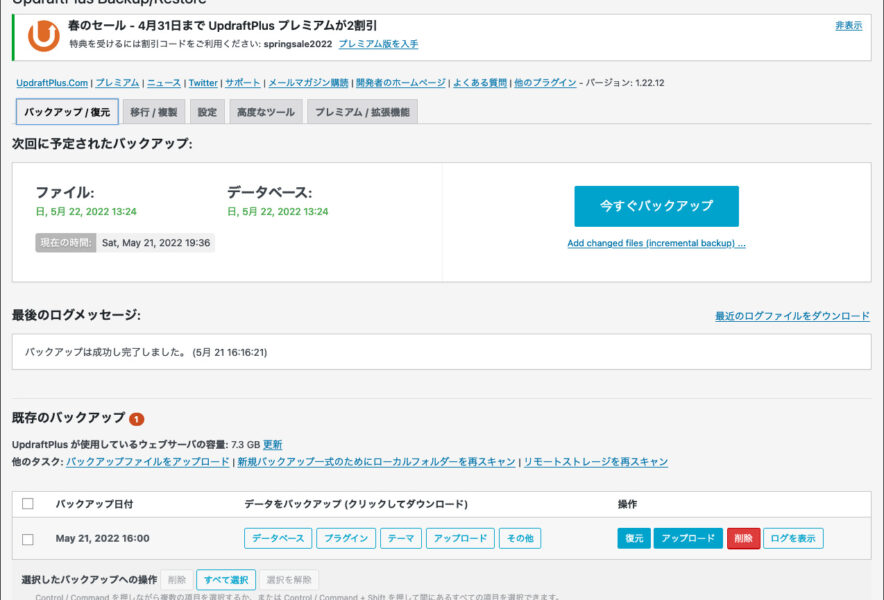
Task: Click the last log message text
Action: [146, 352]
